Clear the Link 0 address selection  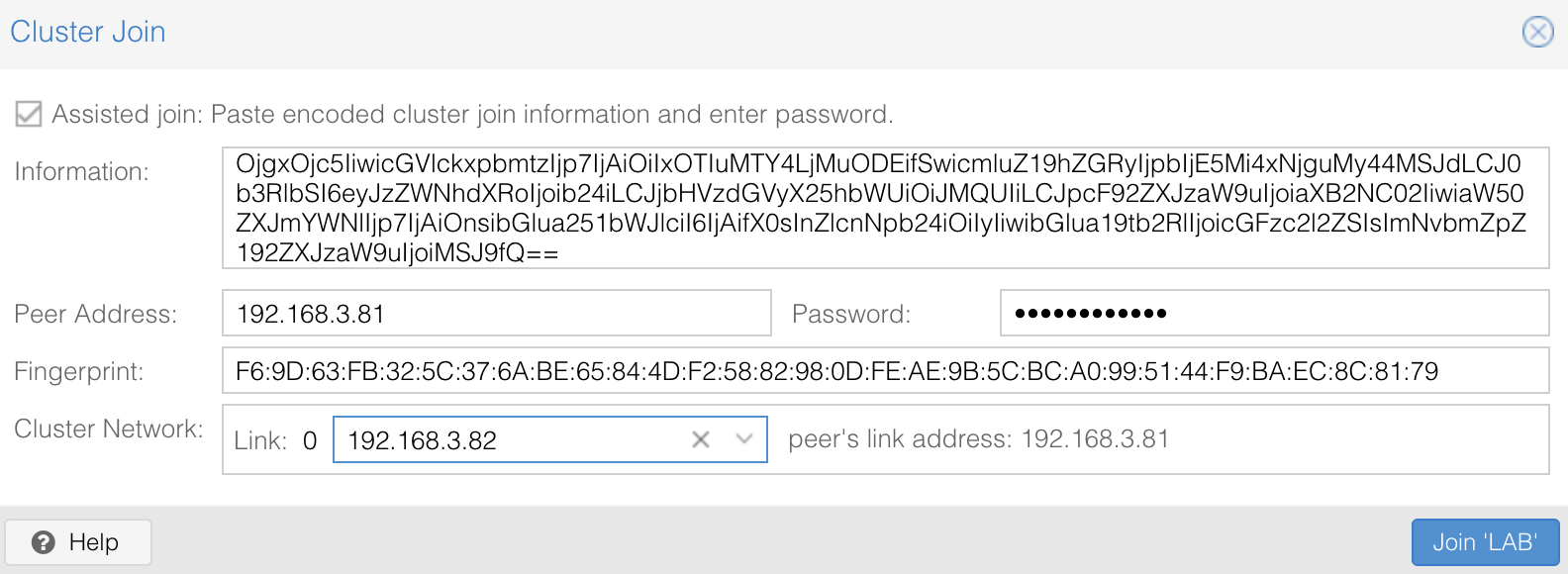[x=701, y=439]
